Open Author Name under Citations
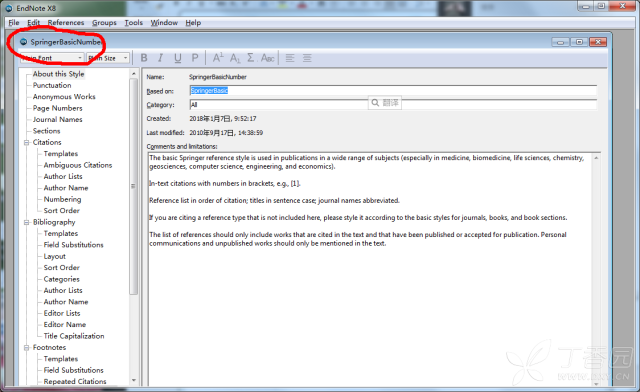This screenshot has height=392, width=640. 66,188
